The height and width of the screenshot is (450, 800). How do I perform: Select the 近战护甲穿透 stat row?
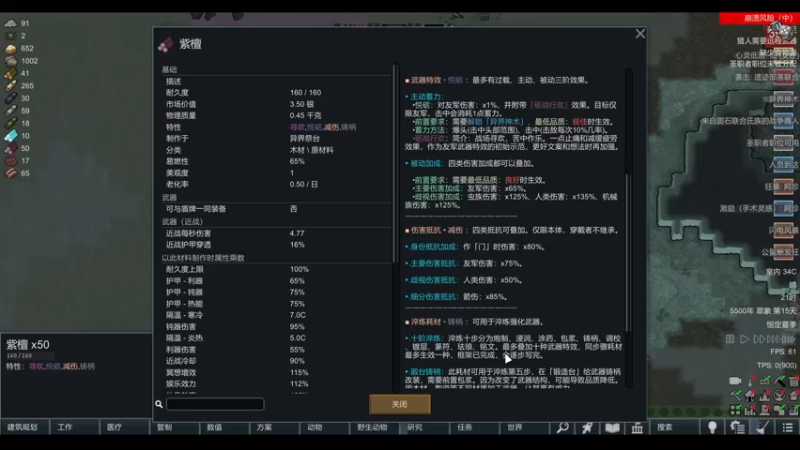(x=277, y=245)
